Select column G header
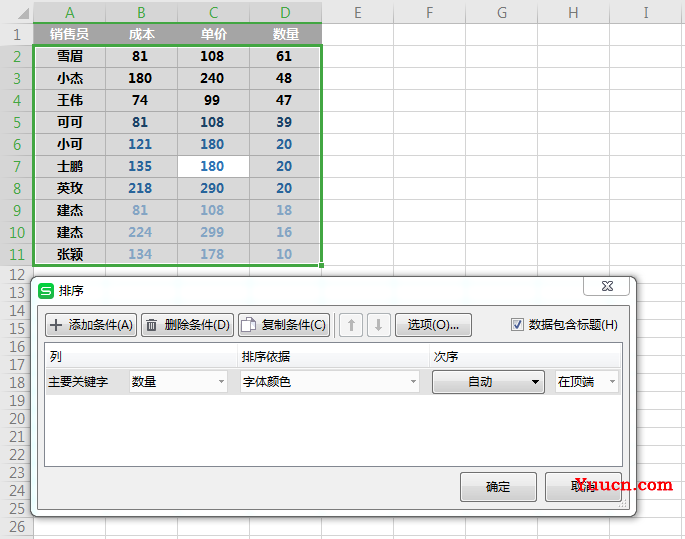 coord(502,13)
